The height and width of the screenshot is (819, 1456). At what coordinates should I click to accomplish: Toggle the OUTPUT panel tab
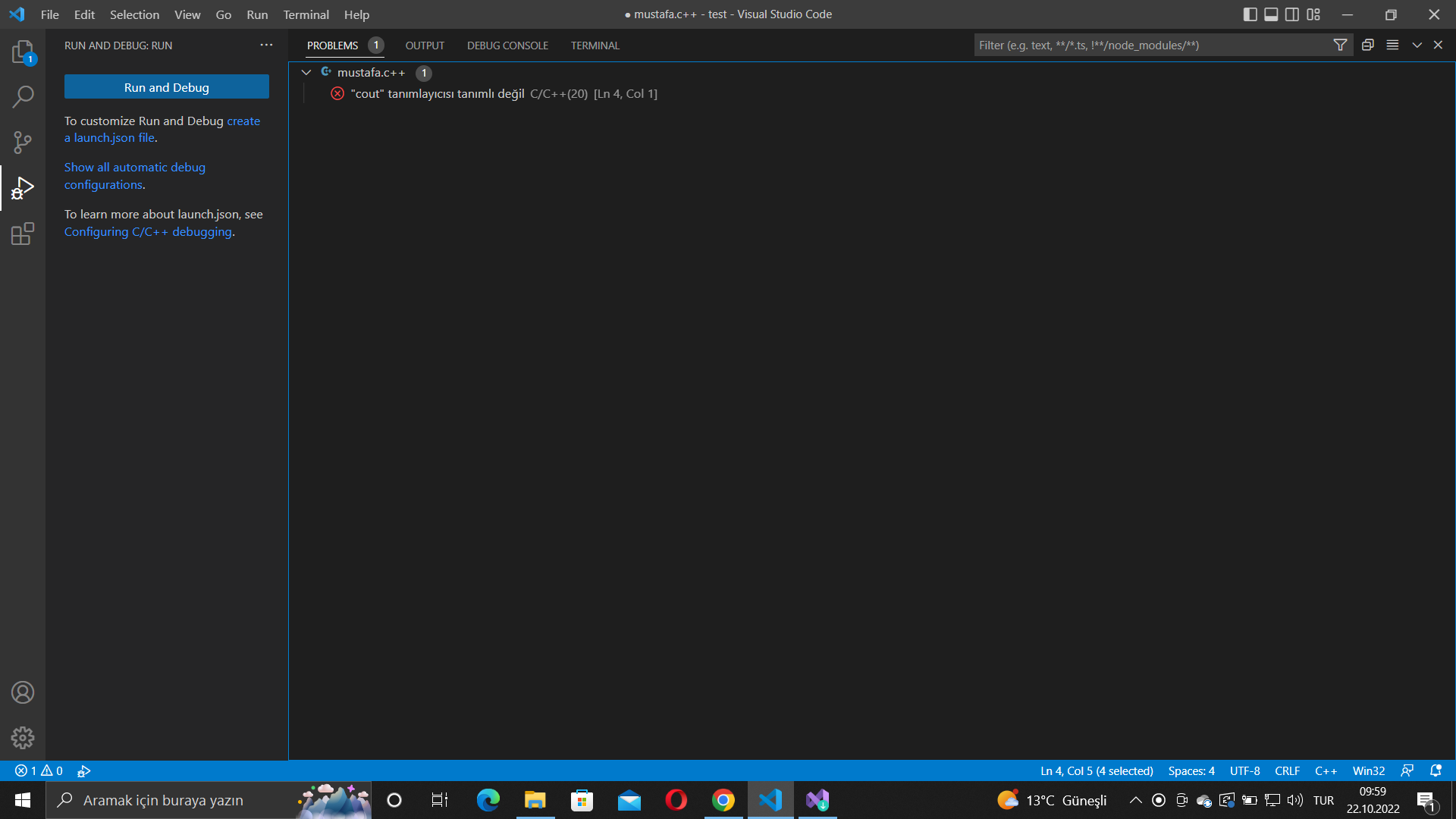pyautogui.click(x=424, y=45)
